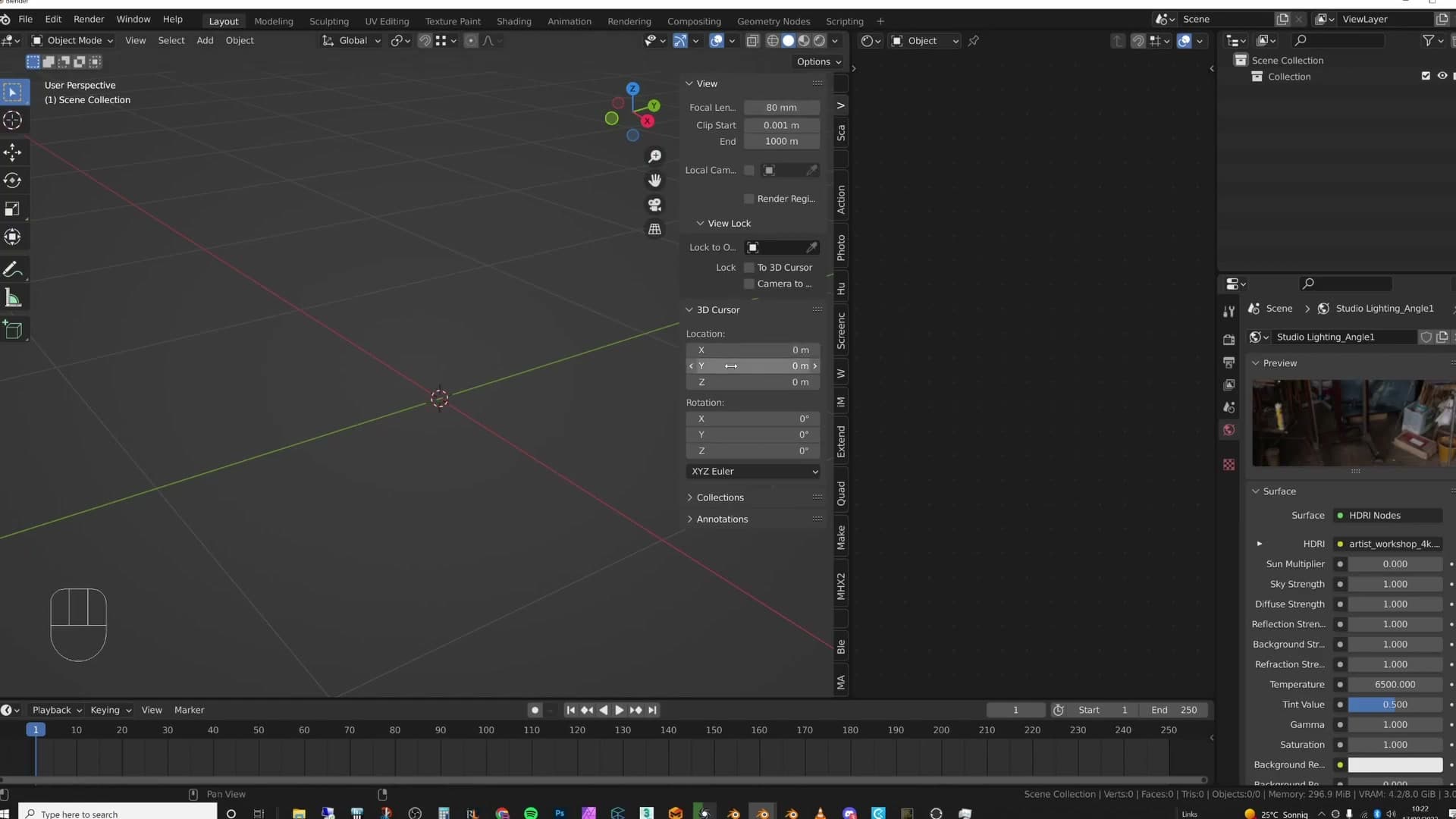
Task: Toggle Collection exclude checkbox in outliner
Action: tap(1426, 76)
